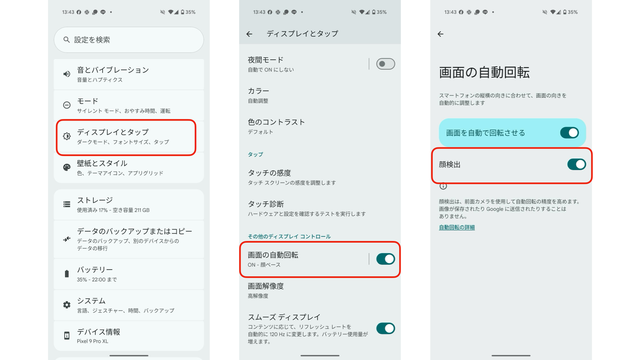This screenshot has height=360, width=640.
Task: Open タッチ診断 setting
Action: [x=320, y=208]
